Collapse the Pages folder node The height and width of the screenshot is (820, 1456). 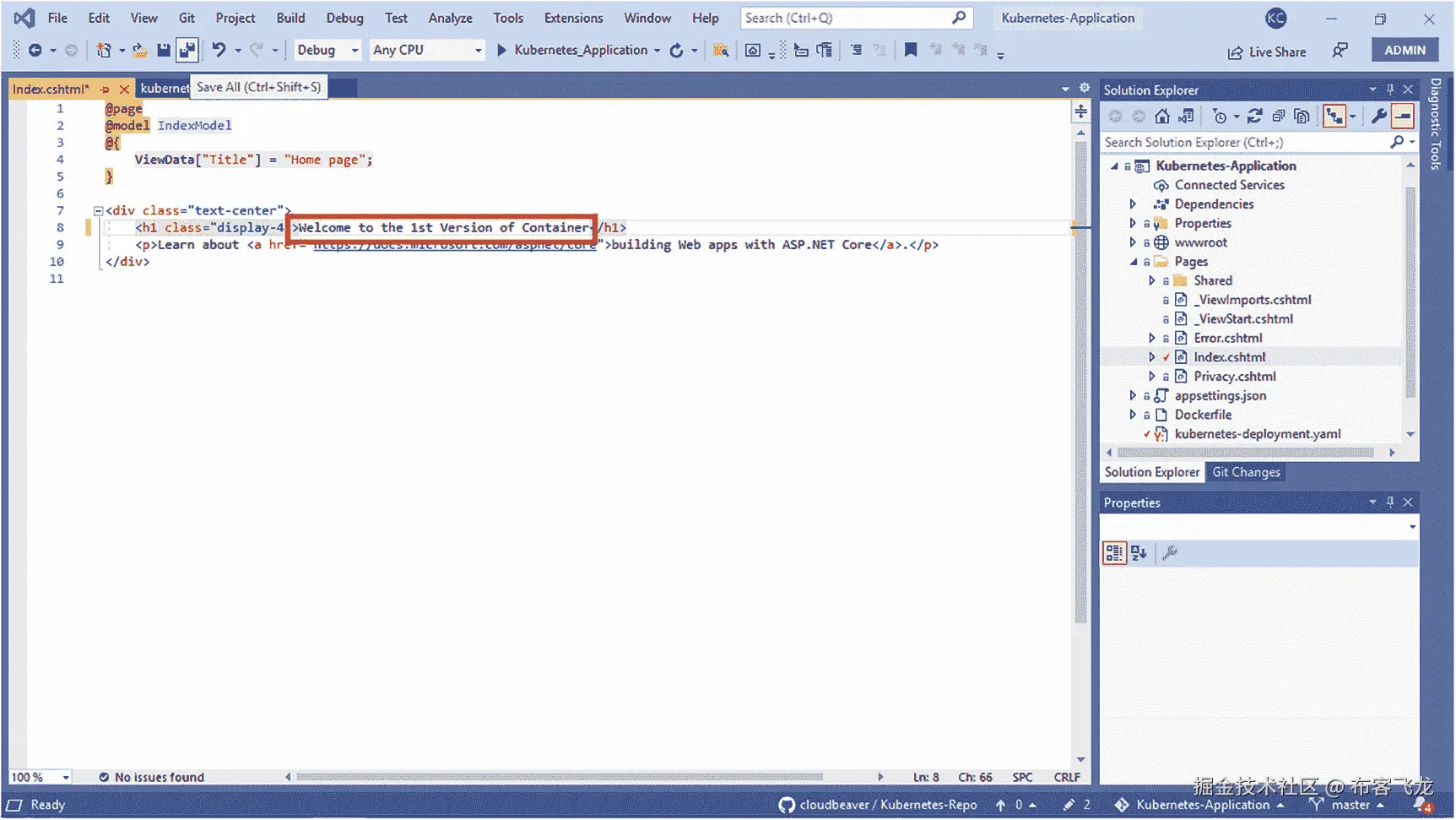click(1134, 263)
